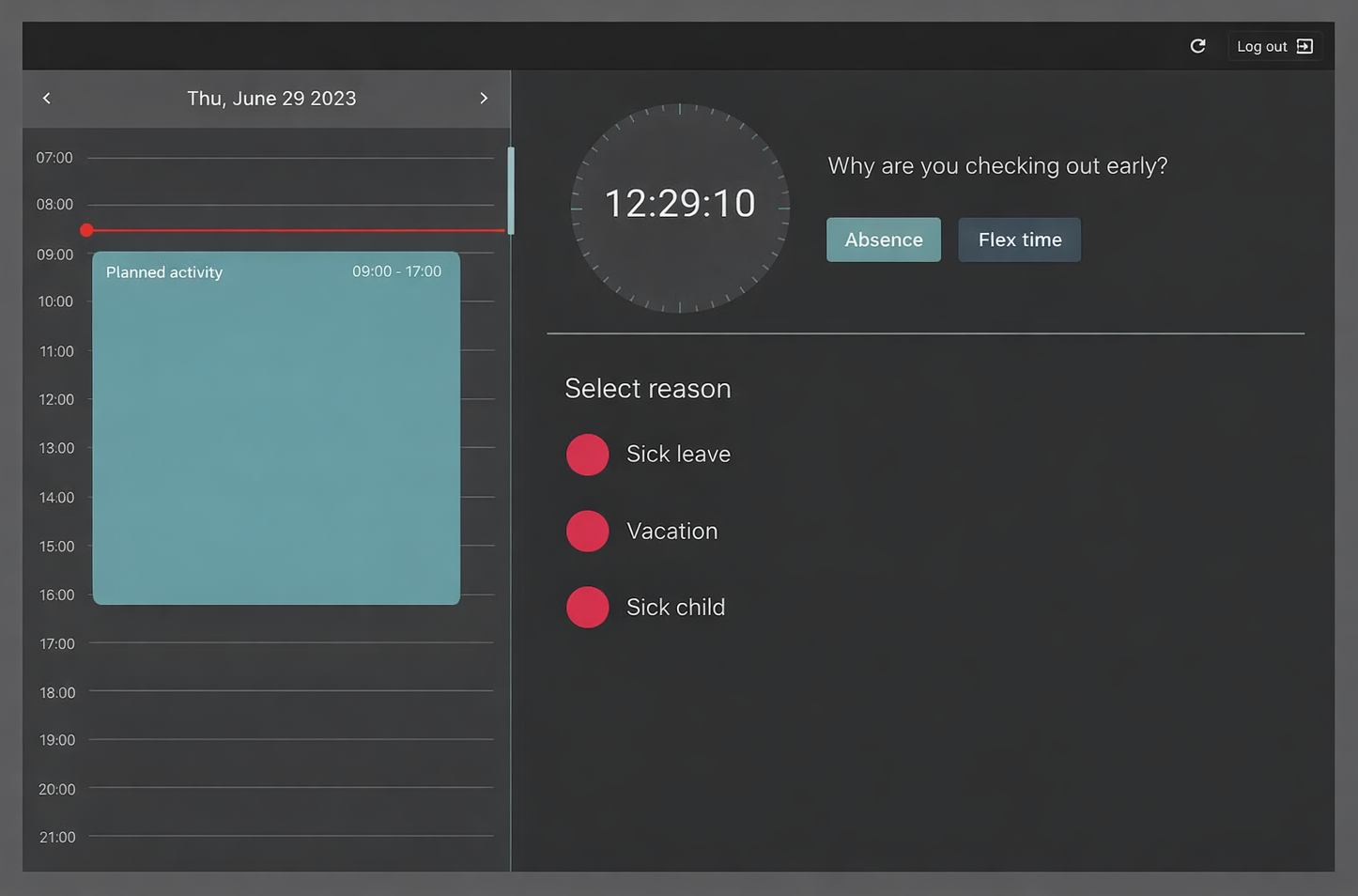
Task: Click the 09:00 - 17:00 time label
Action: (396, 271)
